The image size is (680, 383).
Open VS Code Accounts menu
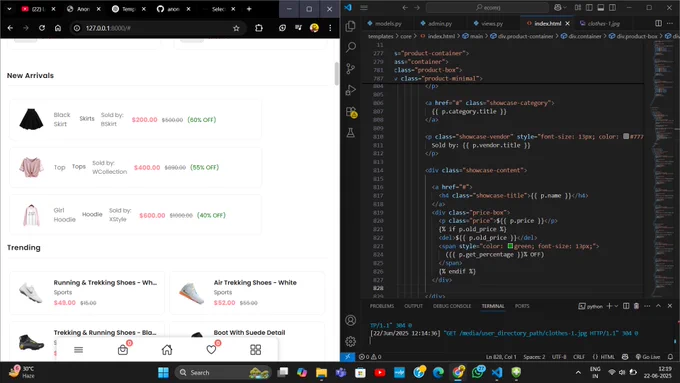(350, 320)
